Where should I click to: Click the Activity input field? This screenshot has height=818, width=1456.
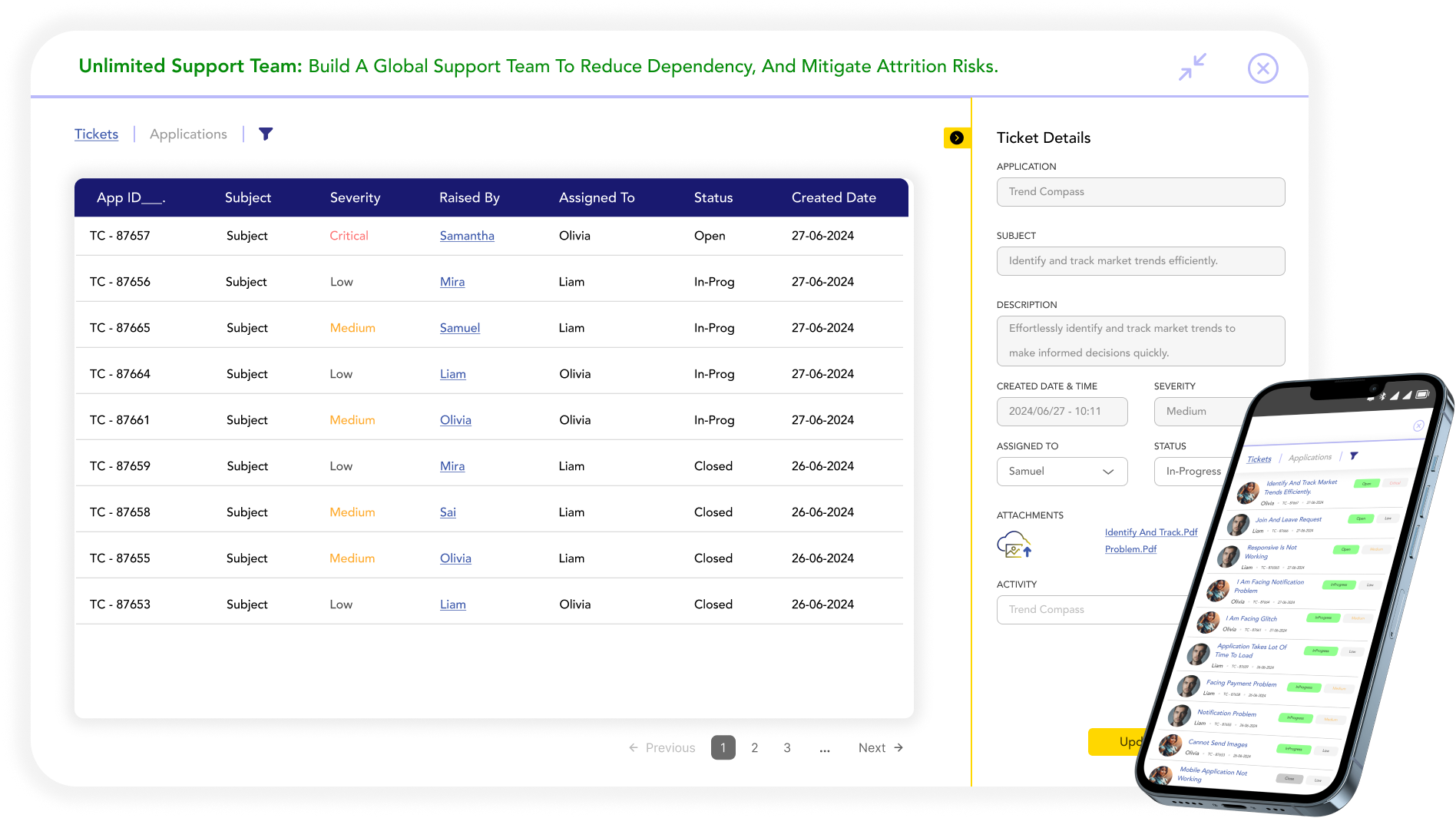pos(1090,610)
